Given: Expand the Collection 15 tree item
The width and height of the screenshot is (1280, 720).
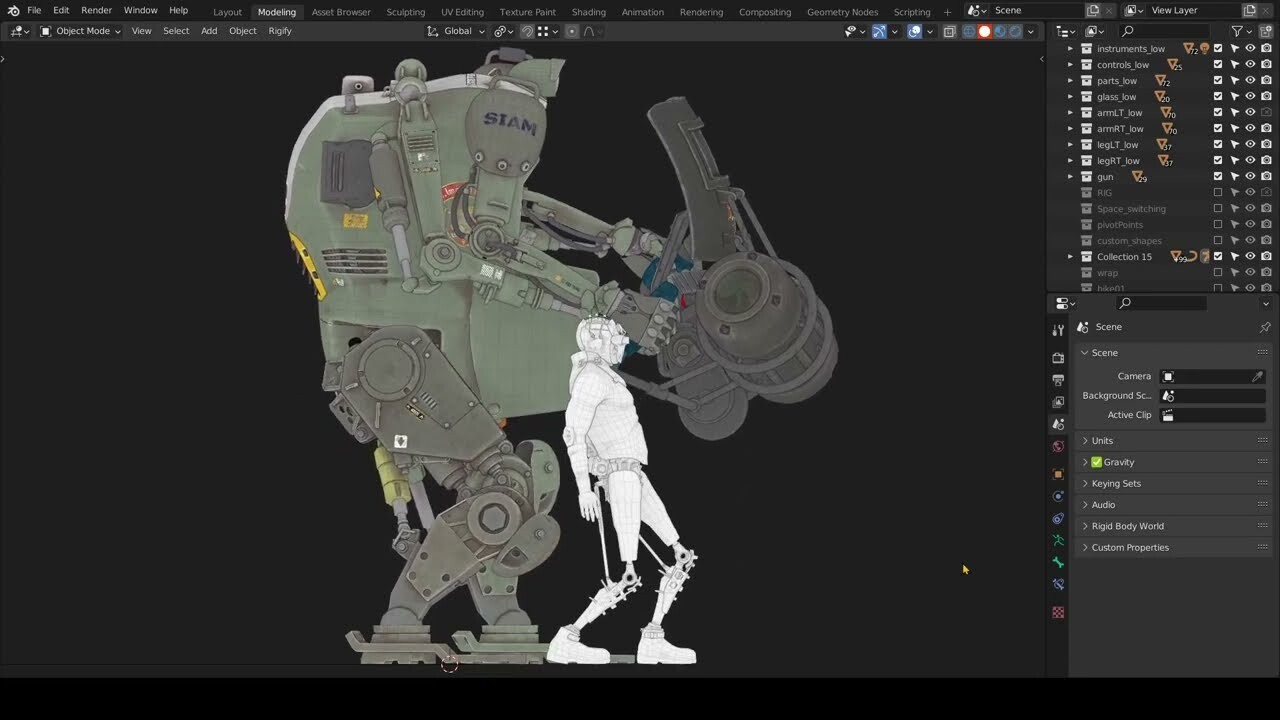Looking at the screenshot, I should [x=1070, y=256].
